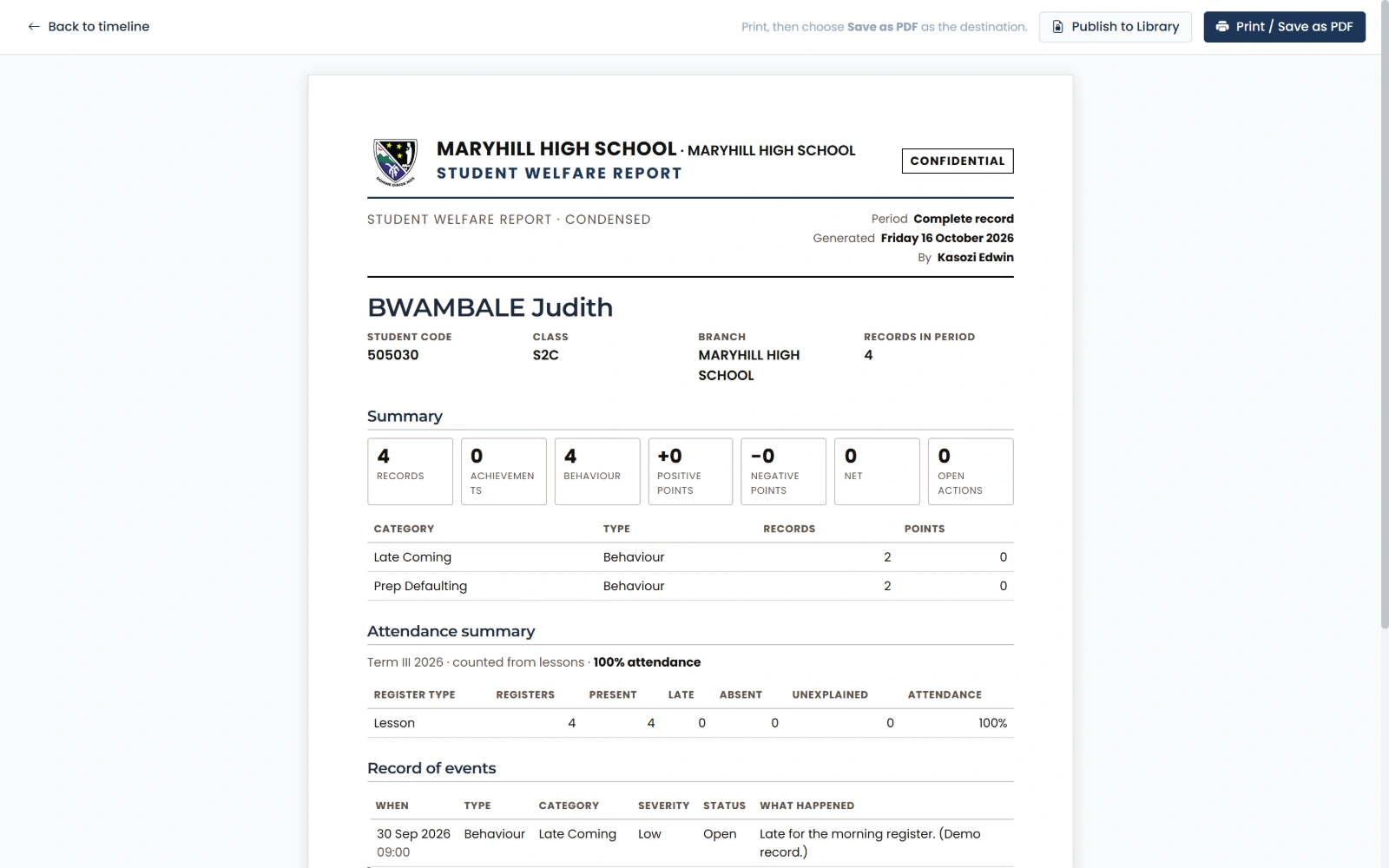Click generated date Friday 16 October 2026
The image size is (1389, 868).
(947, 238)
